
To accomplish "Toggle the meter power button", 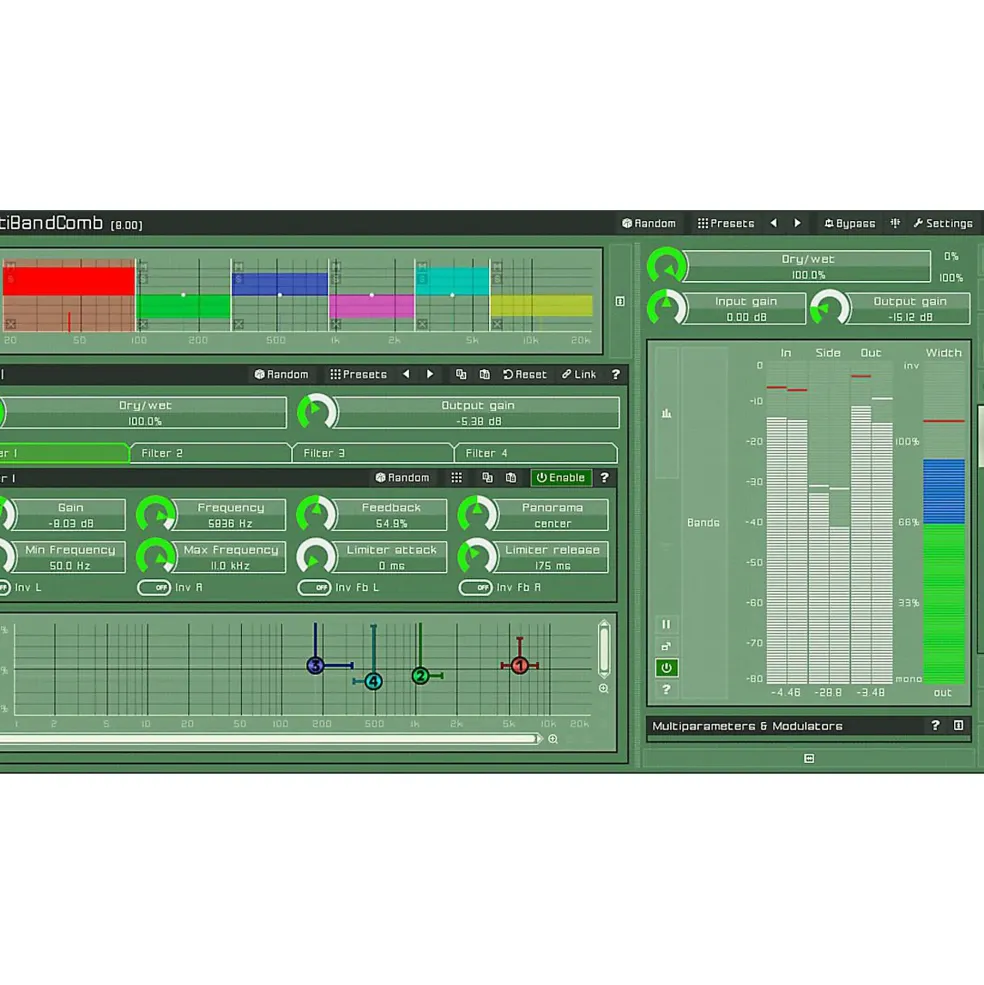I will pyautogui.click(x=666, y=667).
